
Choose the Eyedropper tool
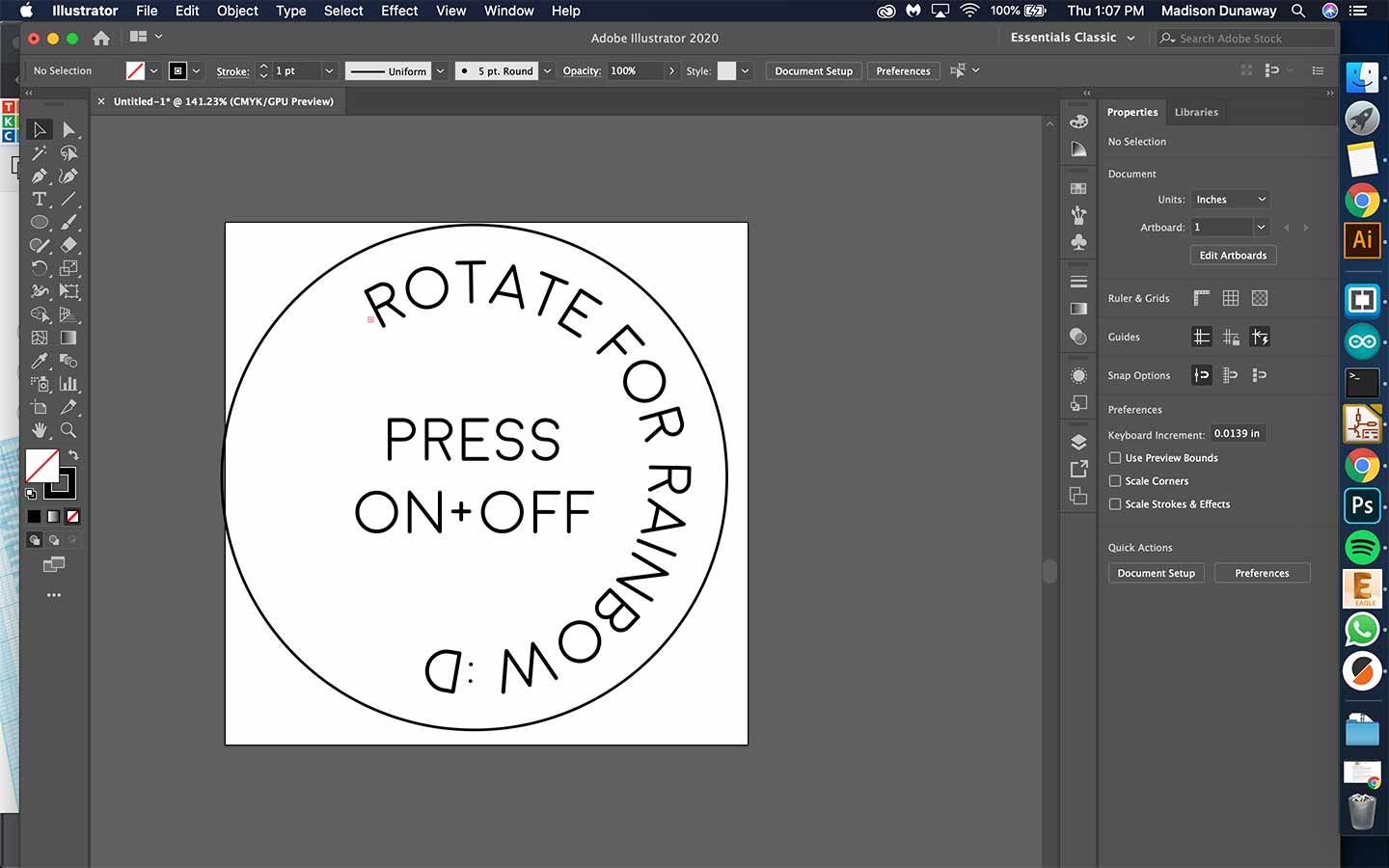pyautogui.click(x=39, y=362)
